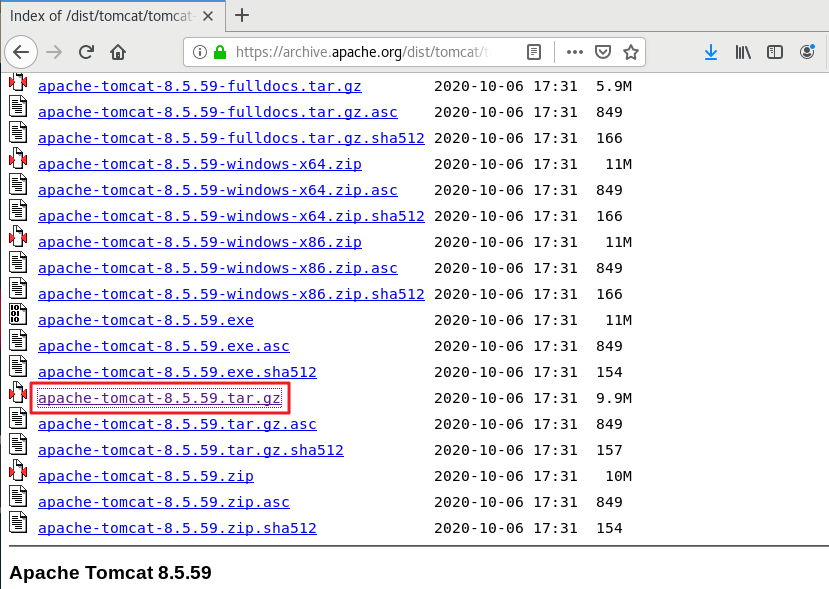Open apache-tomcat-8.5.59-windows-x86.zip.asc link
Screen dimensions: 829x589
click(218, 268)
